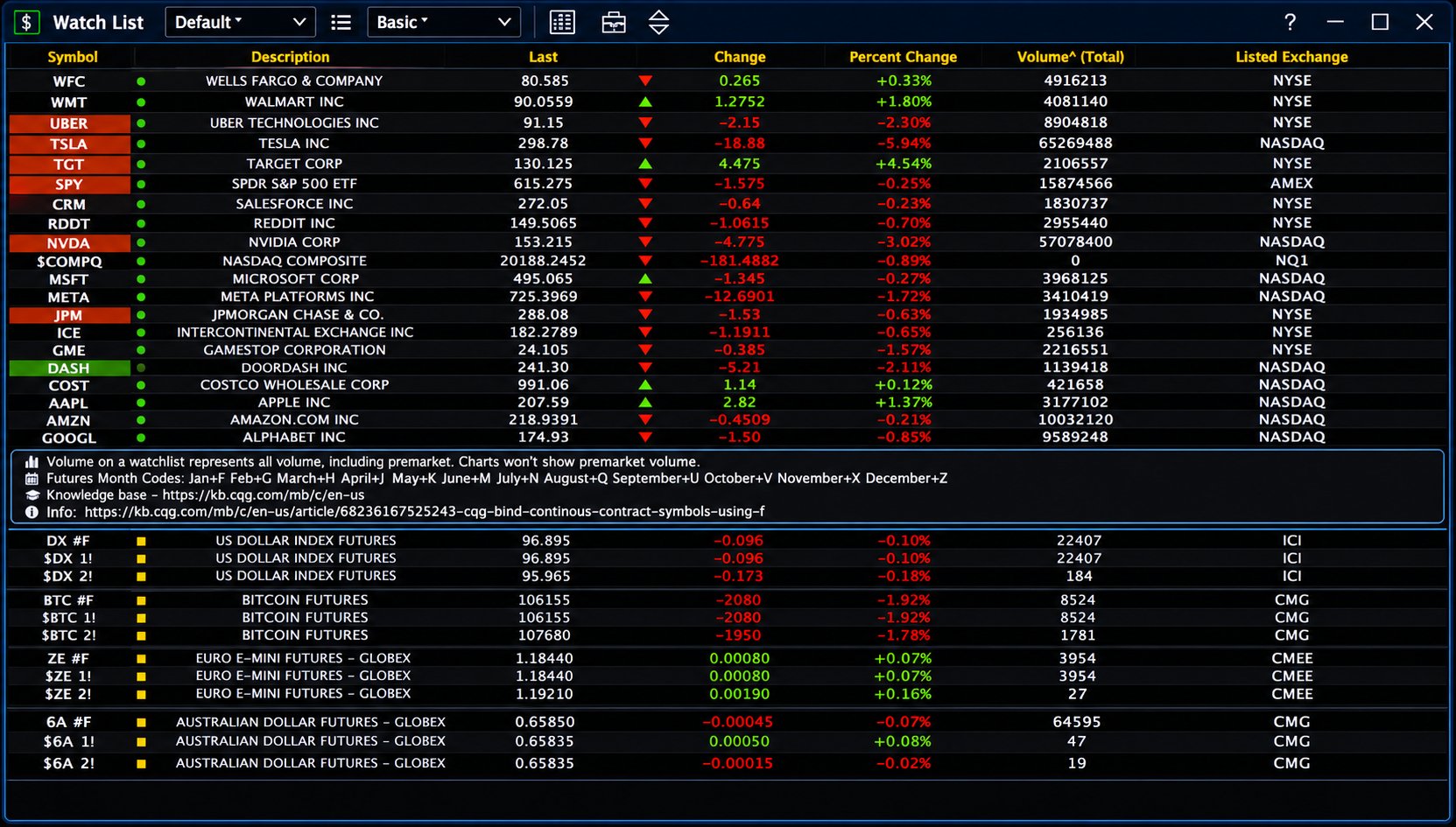The height and width of the screenshot is (827, 1456).
Task: Click AMEX exchange in SPY row
Action: (1291, 184)
